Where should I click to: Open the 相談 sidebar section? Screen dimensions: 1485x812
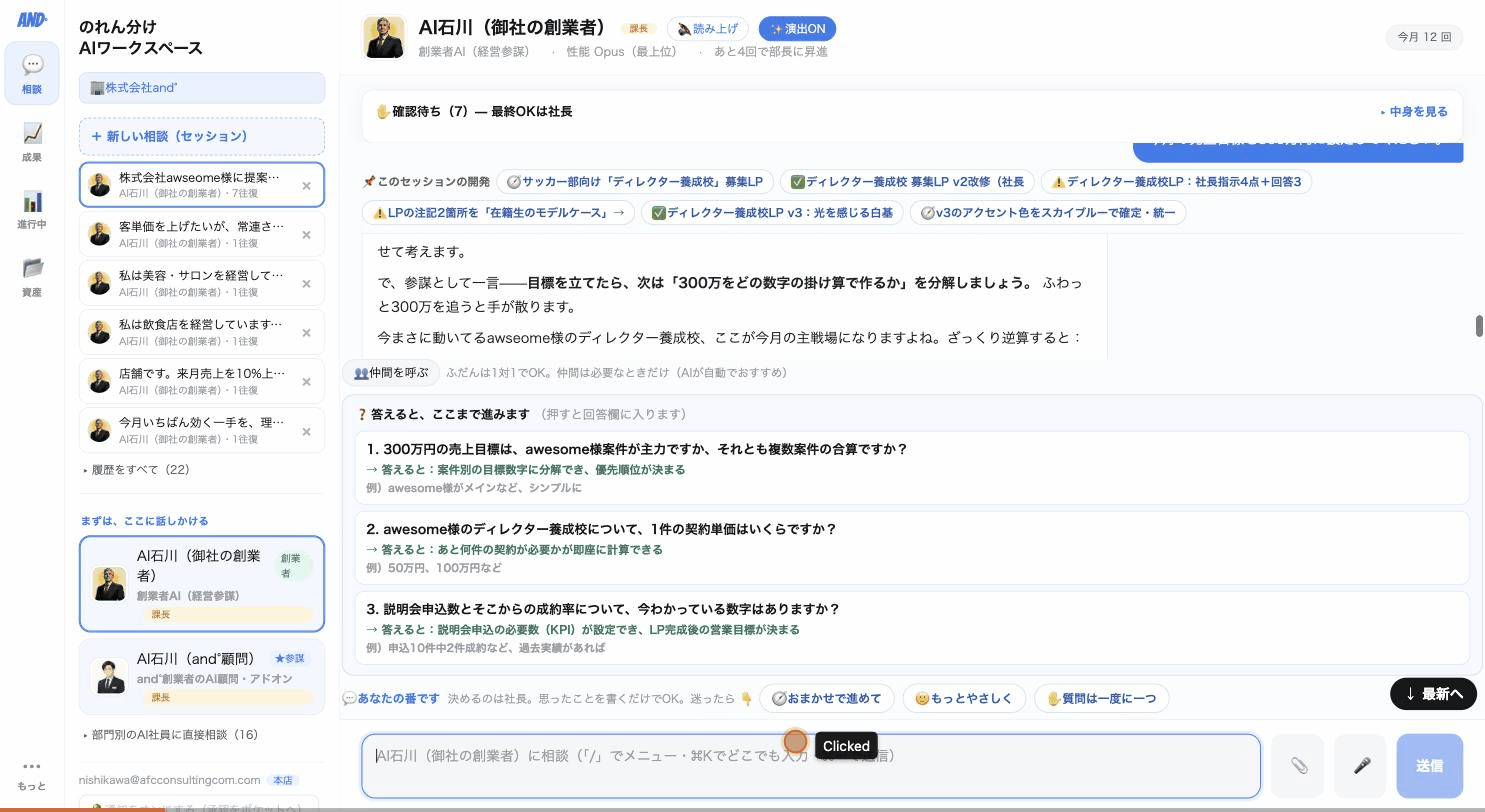(32, 74)
